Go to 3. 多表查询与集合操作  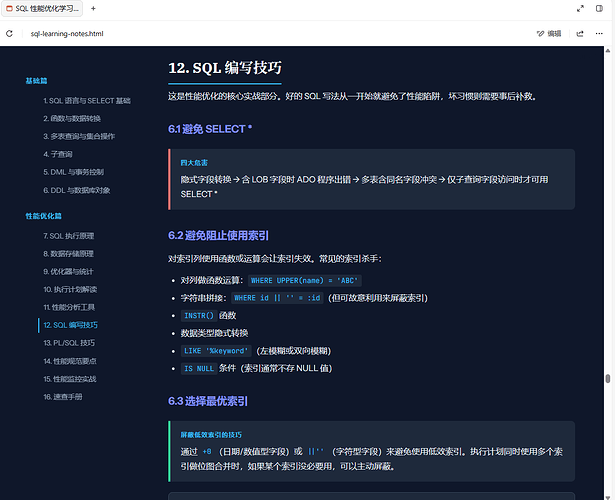click(x=79, y=136)
